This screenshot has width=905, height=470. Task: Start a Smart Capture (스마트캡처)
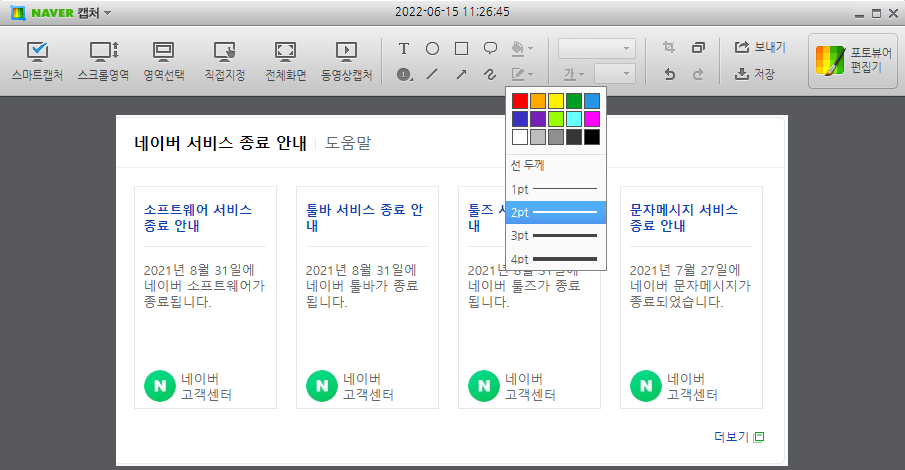[38, 61]
